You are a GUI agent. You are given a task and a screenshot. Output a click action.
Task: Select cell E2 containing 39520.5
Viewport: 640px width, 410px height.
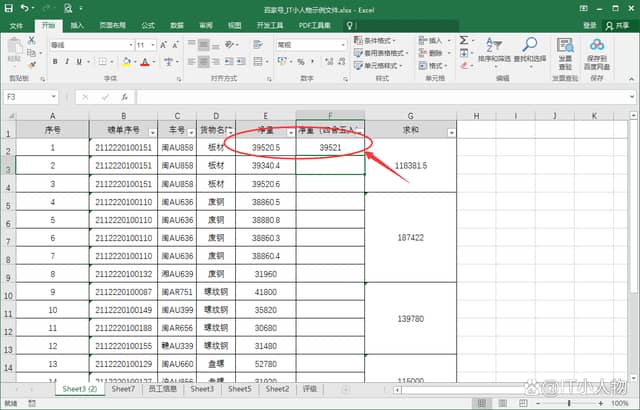click(x=266, y=148)
